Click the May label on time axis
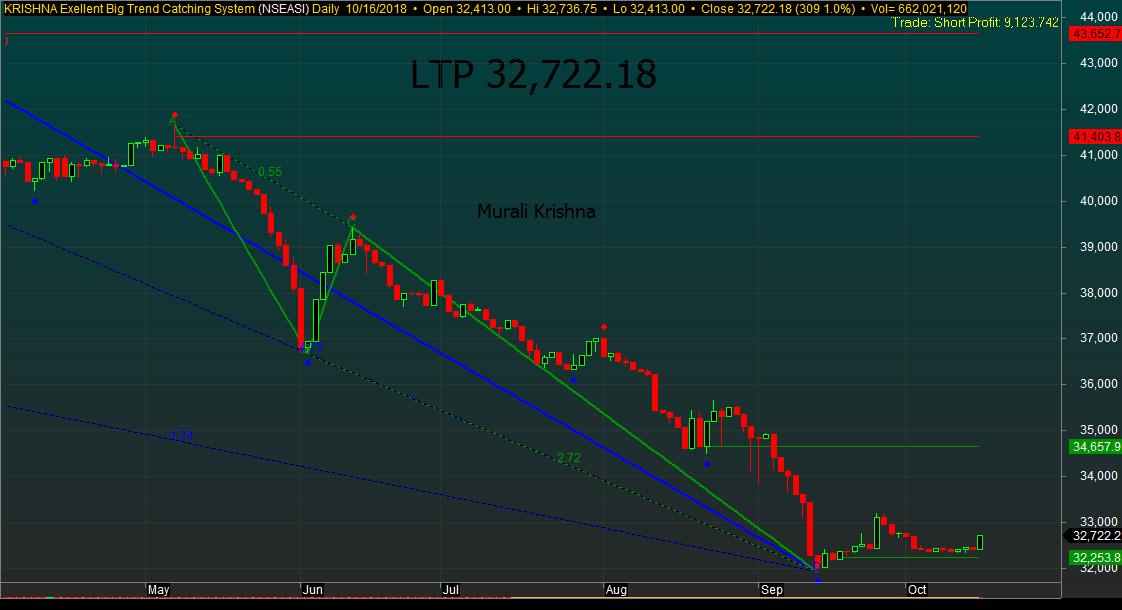Image resolution: width=1122 pixels, height=610 pixels. [x=158, y=590]
